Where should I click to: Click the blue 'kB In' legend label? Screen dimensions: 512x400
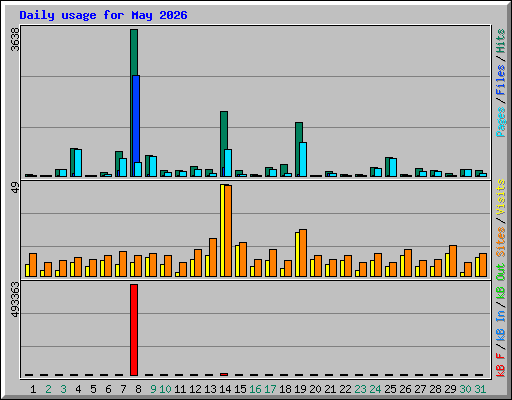501,325
